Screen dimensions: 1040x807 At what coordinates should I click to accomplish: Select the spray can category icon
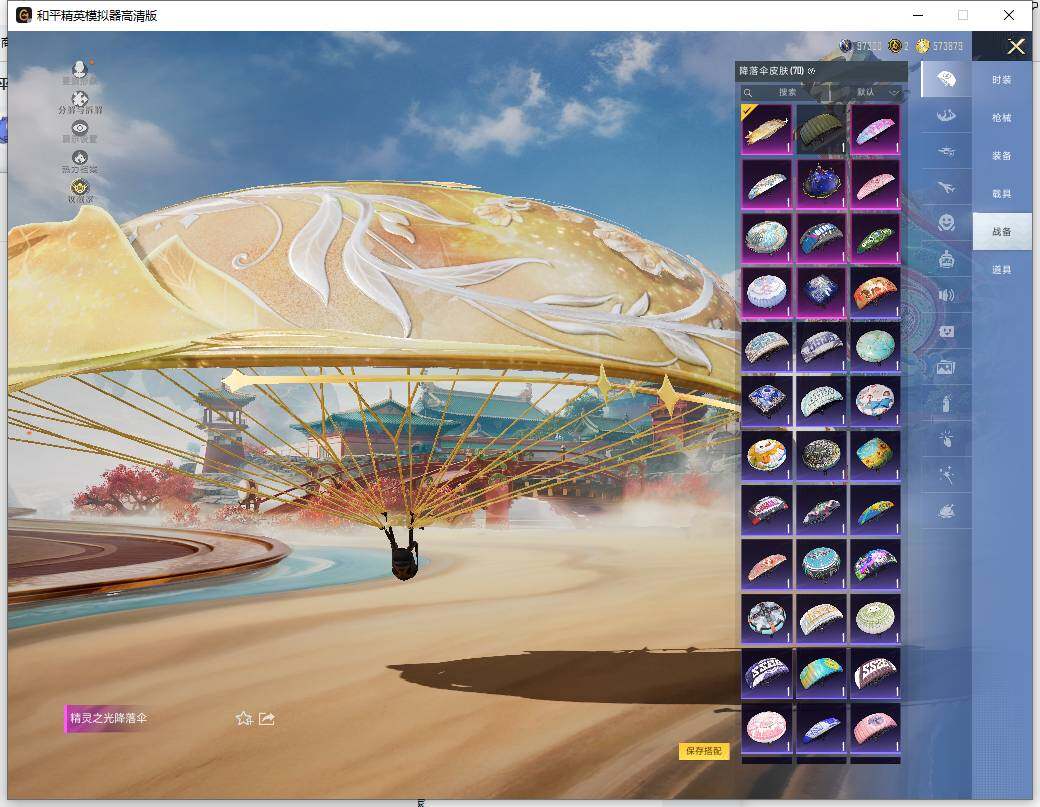point(946,403)
